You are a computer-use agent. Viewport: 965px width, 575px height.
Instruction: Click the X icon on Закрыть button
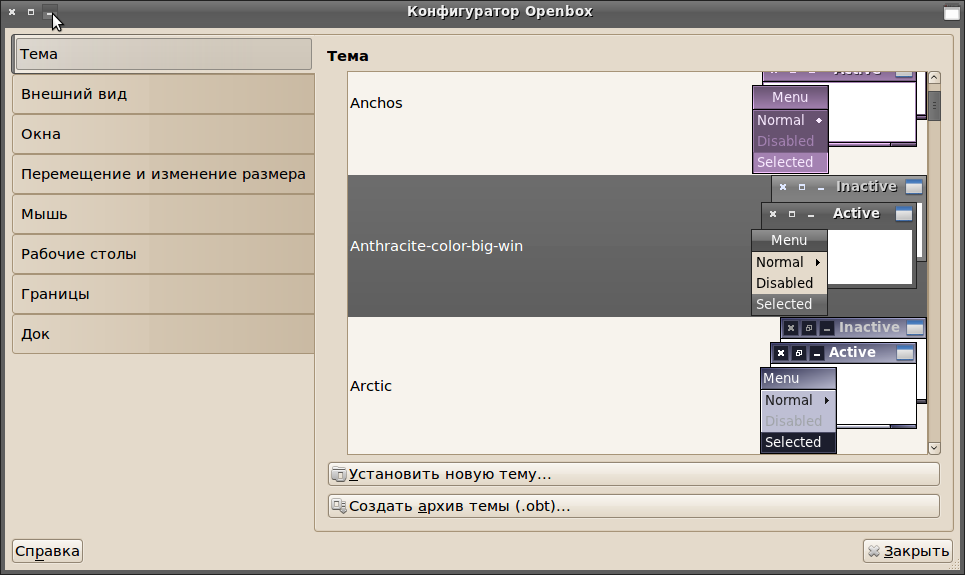[x=874, y=551]
